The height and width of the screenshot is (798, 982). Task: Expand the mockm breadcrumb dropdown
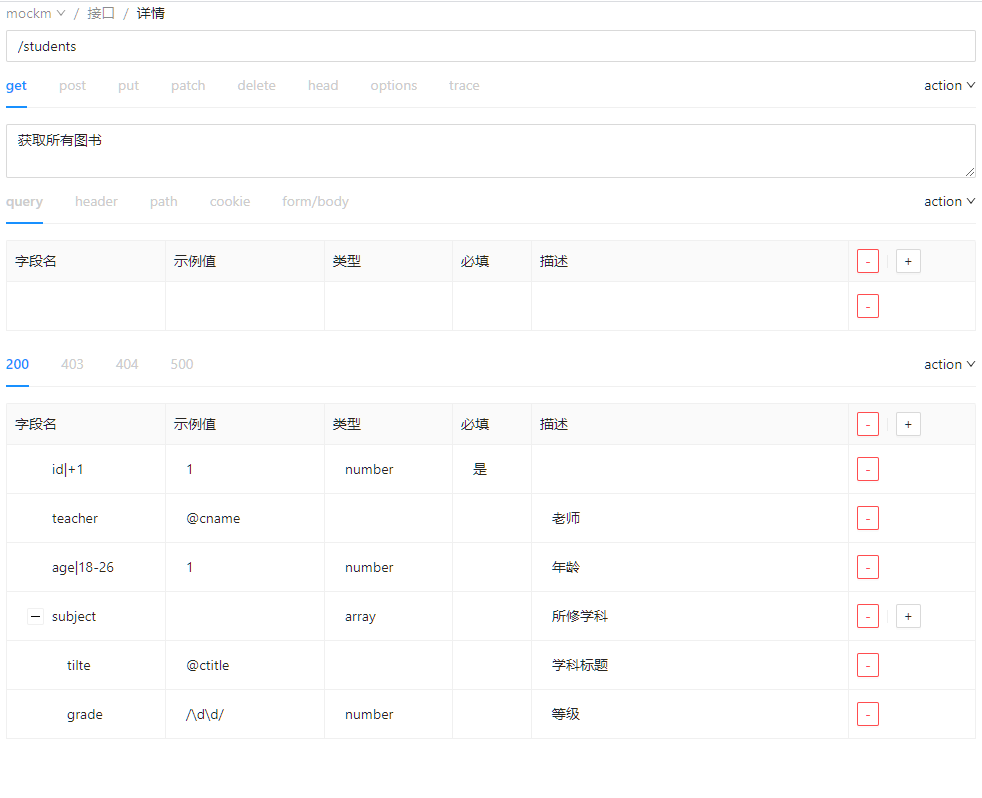pos(36,13)
